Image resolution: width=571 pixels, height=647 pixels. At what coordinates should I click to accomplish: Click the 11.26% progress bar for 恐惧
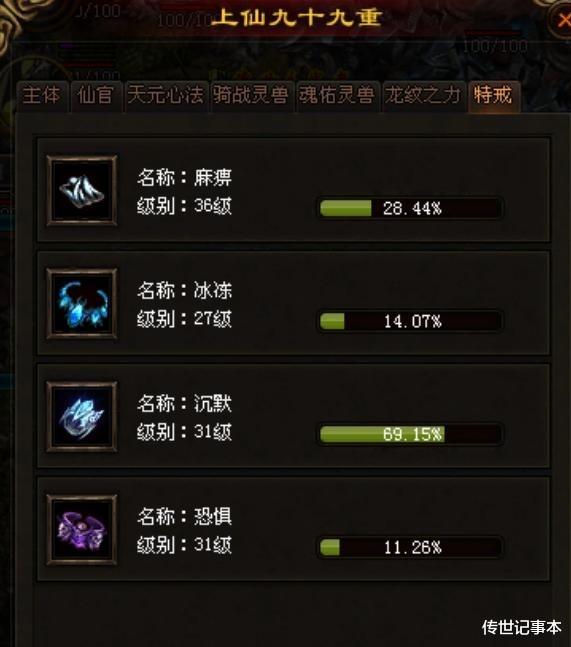[x=411, y=547]
